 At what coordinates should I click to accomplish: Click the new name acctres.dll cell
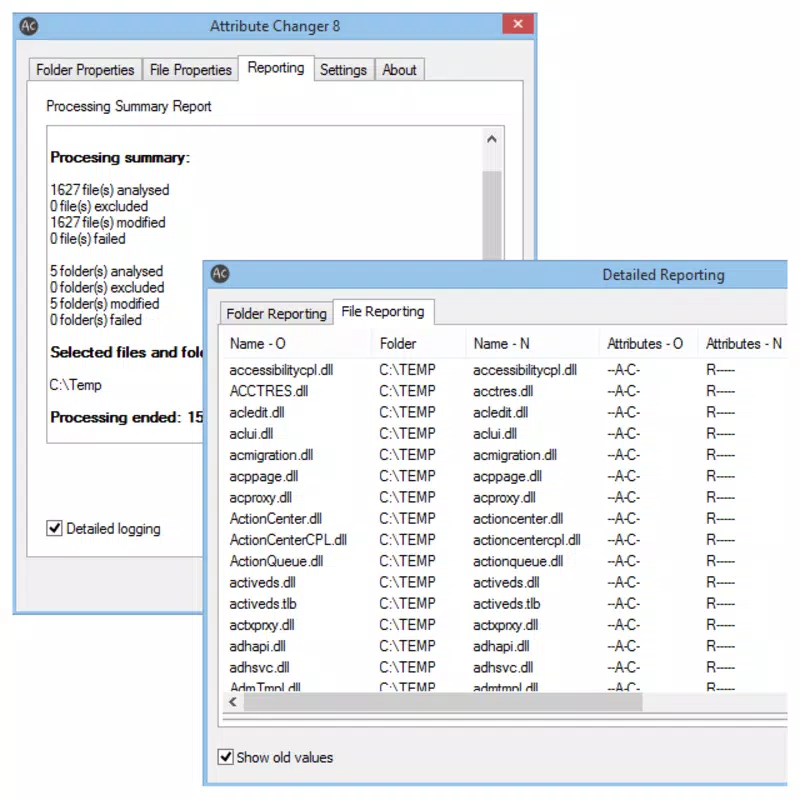pyautogui.click(x=503, y=391)
